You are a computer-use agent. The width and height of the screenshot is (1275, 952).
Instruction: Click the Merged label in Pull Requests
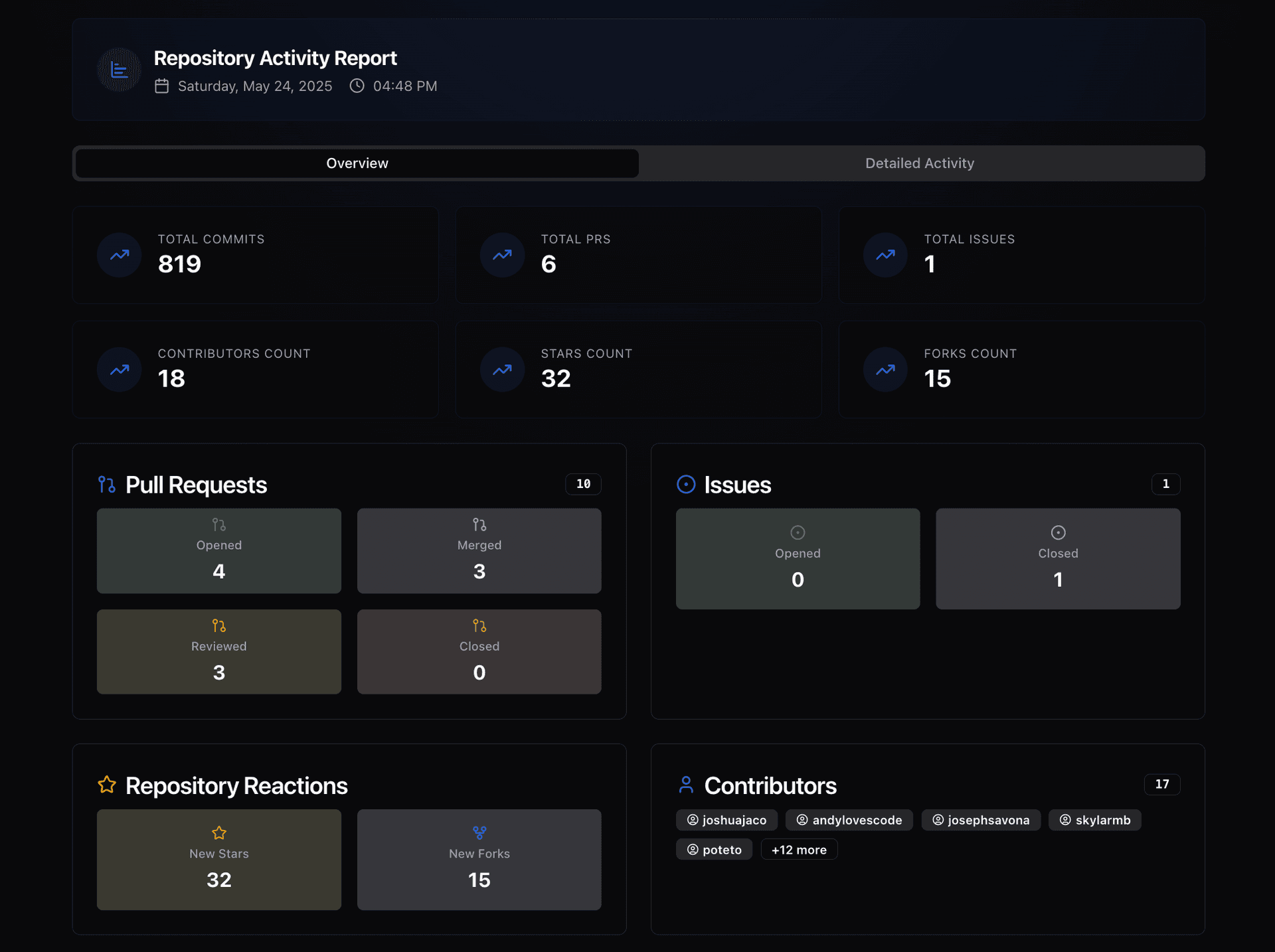coord(479,545)
